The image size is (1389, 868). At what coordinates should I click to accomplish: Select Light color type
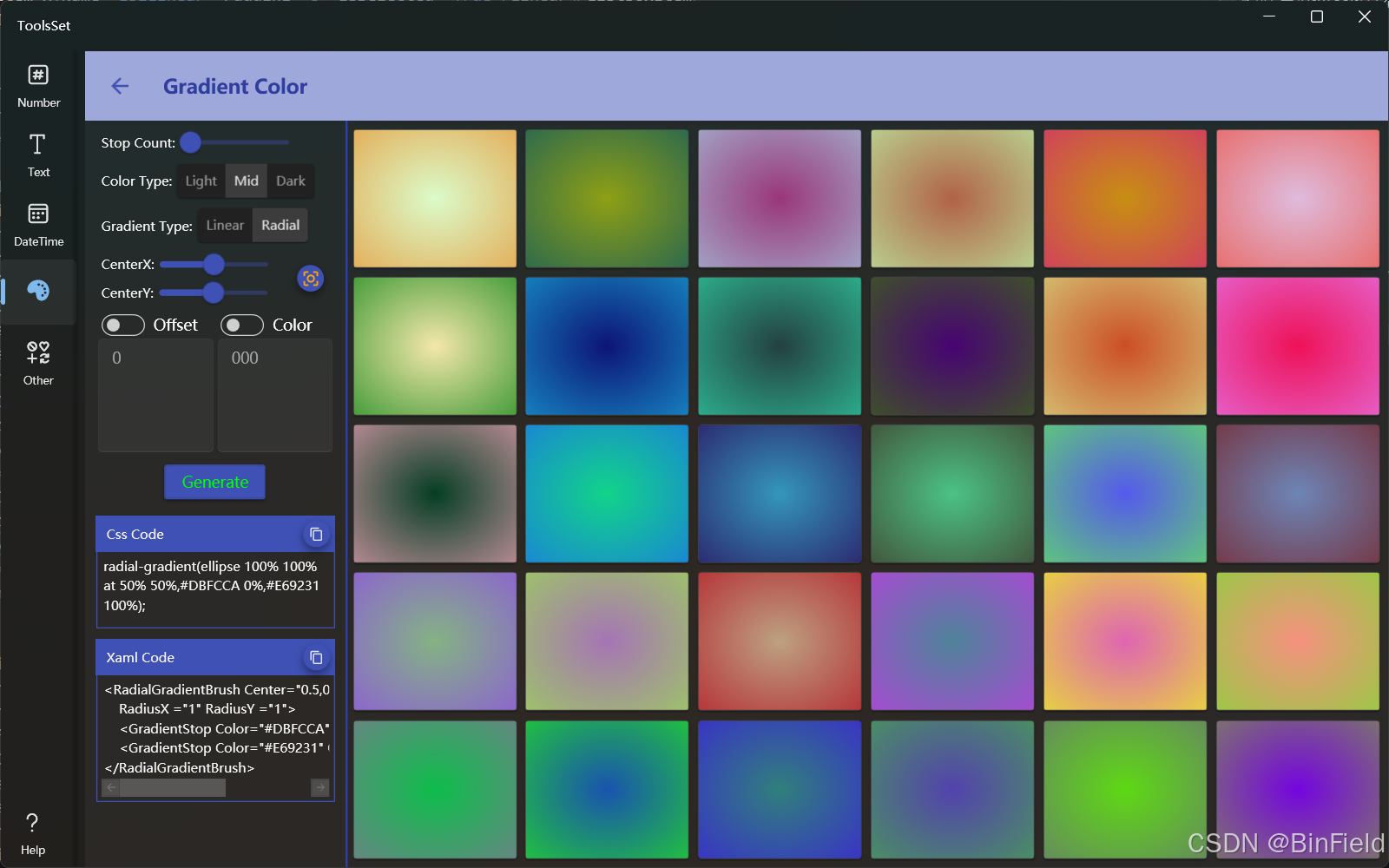(201, 181)
